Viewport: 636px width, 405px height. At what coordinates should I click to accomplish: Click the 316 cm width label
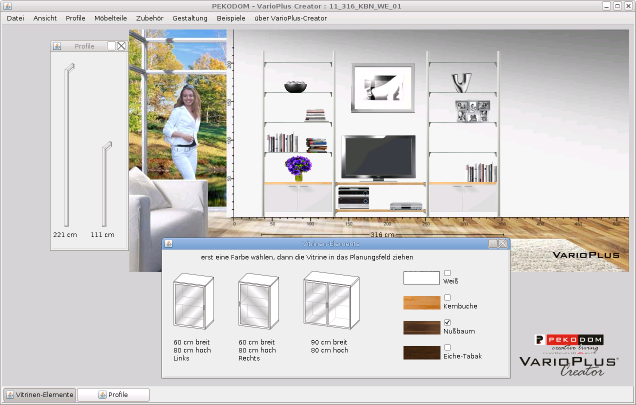pyautogui.click(x=382, y=235)
